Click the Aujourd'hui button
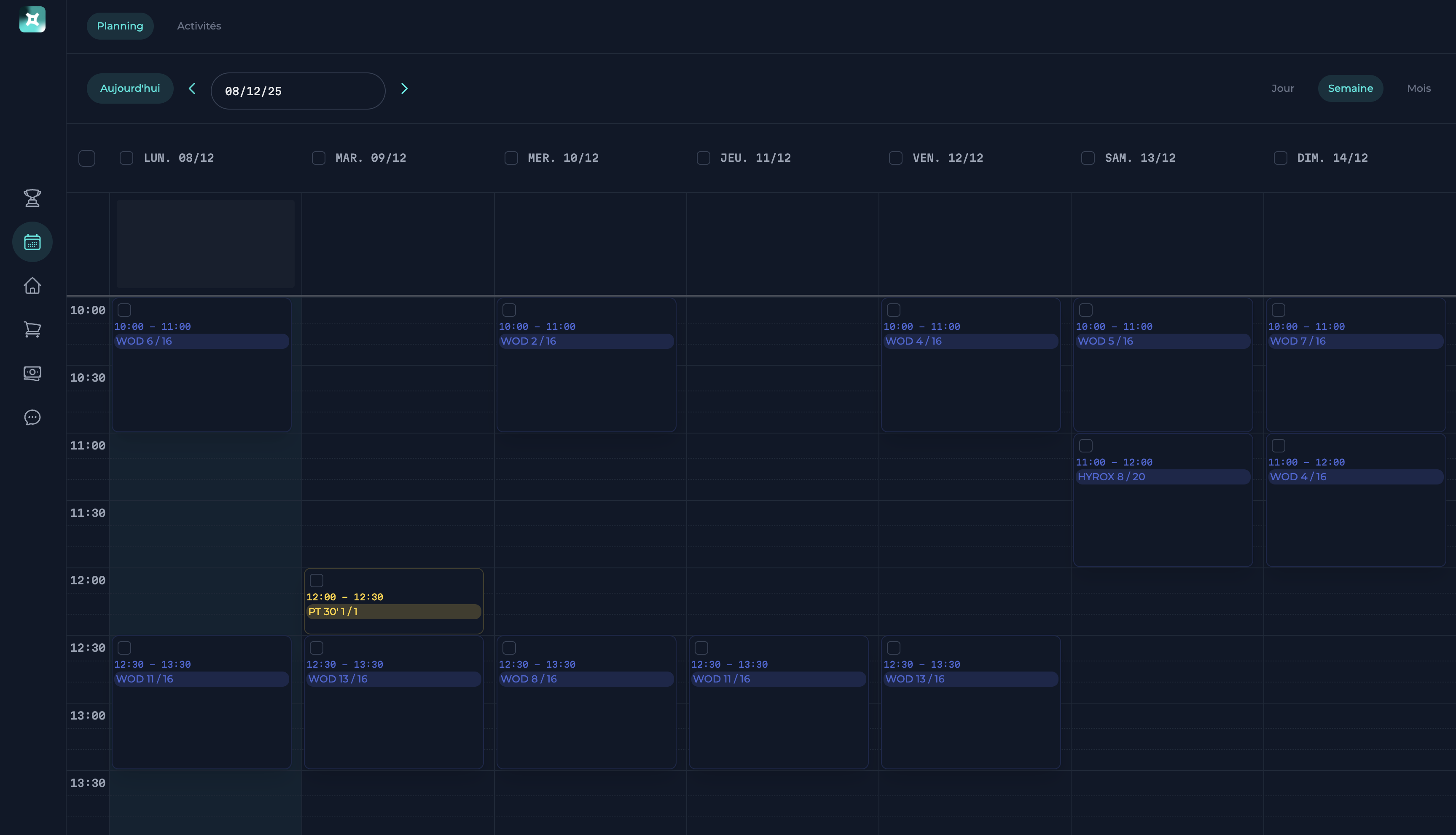Viewport: 1456px width, 835px height. tap(130, 88)
